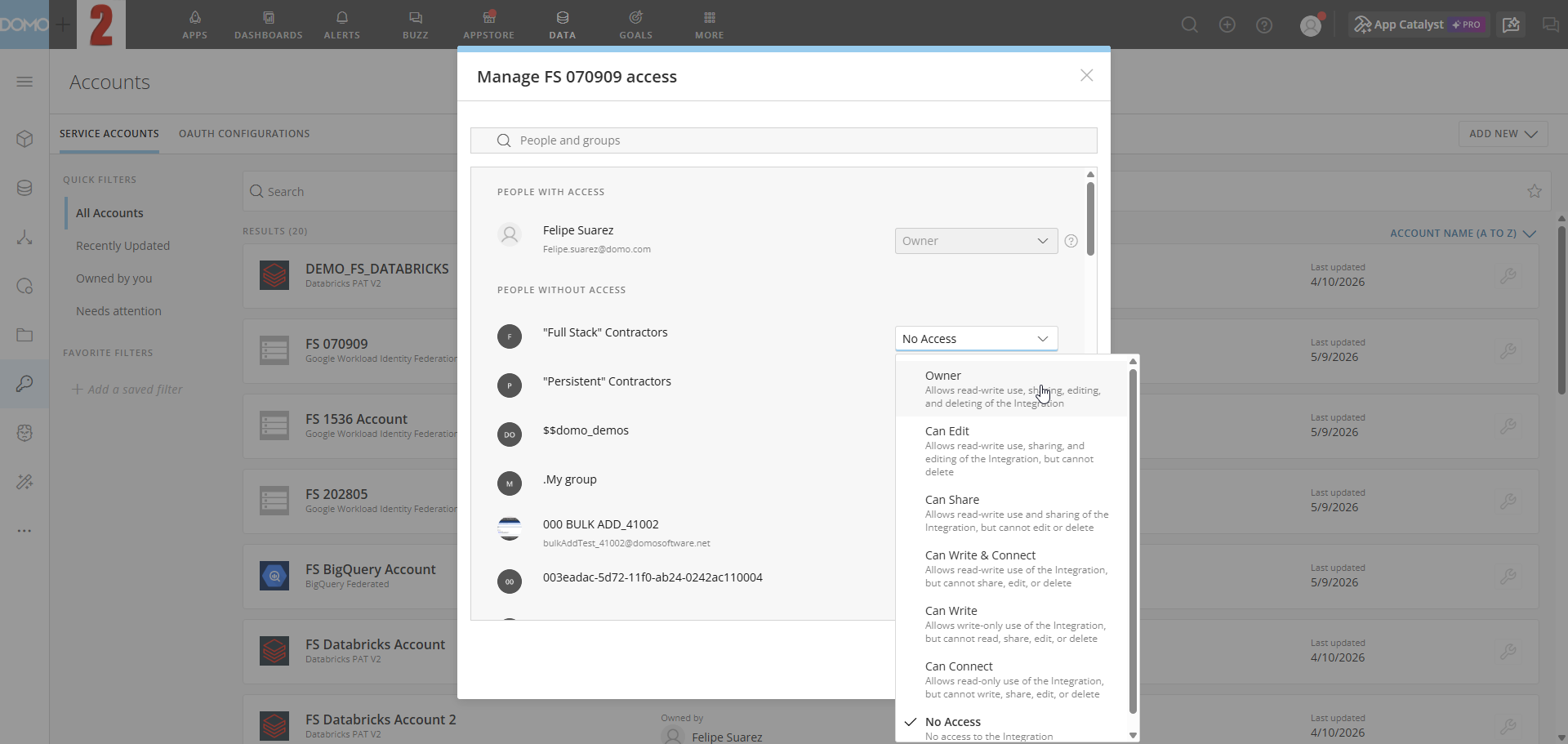Open the FS BigQuery Account card
The width and height of the screenshot is (1568, 744).
click(351, 576)
